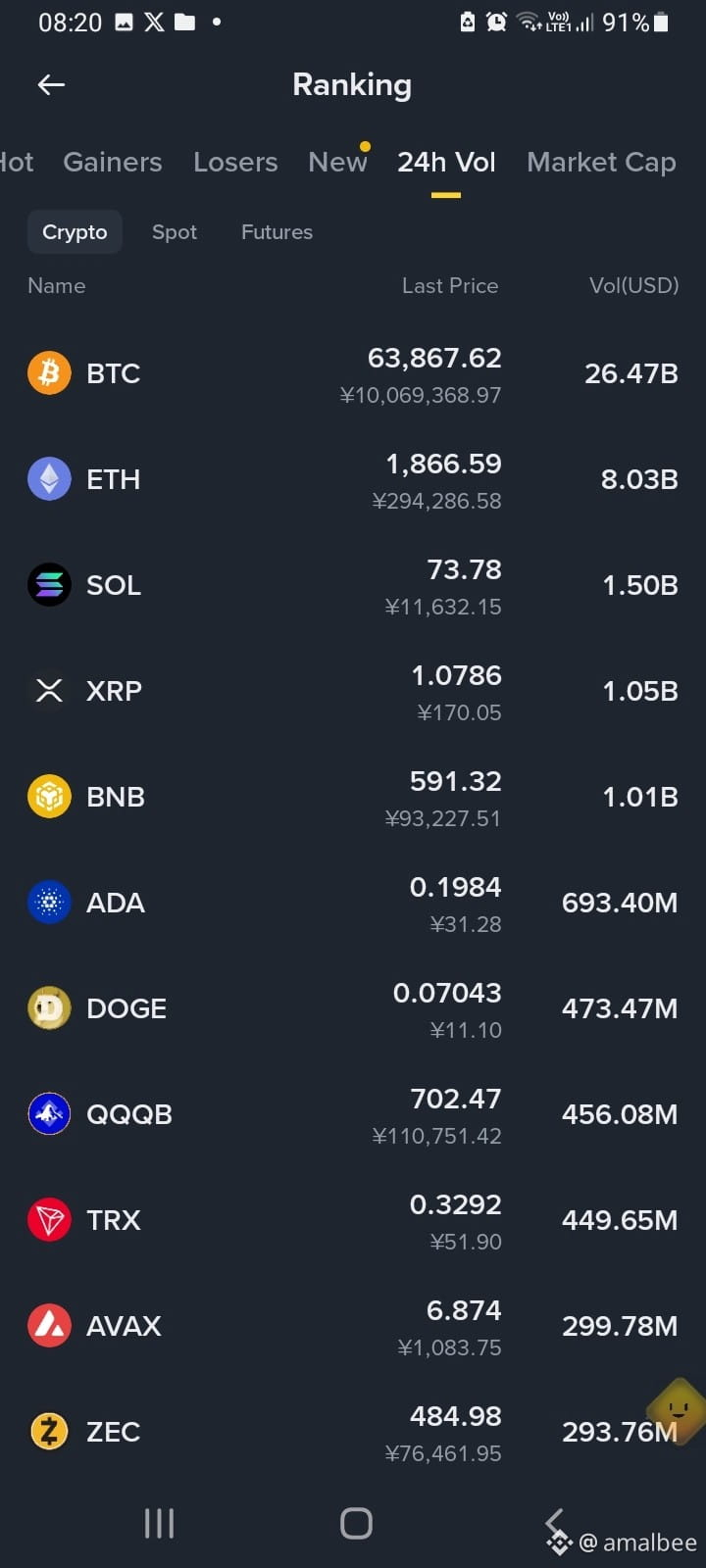
Task: Open the floating chatbot mascot icon
Action: click(677, 1410)
